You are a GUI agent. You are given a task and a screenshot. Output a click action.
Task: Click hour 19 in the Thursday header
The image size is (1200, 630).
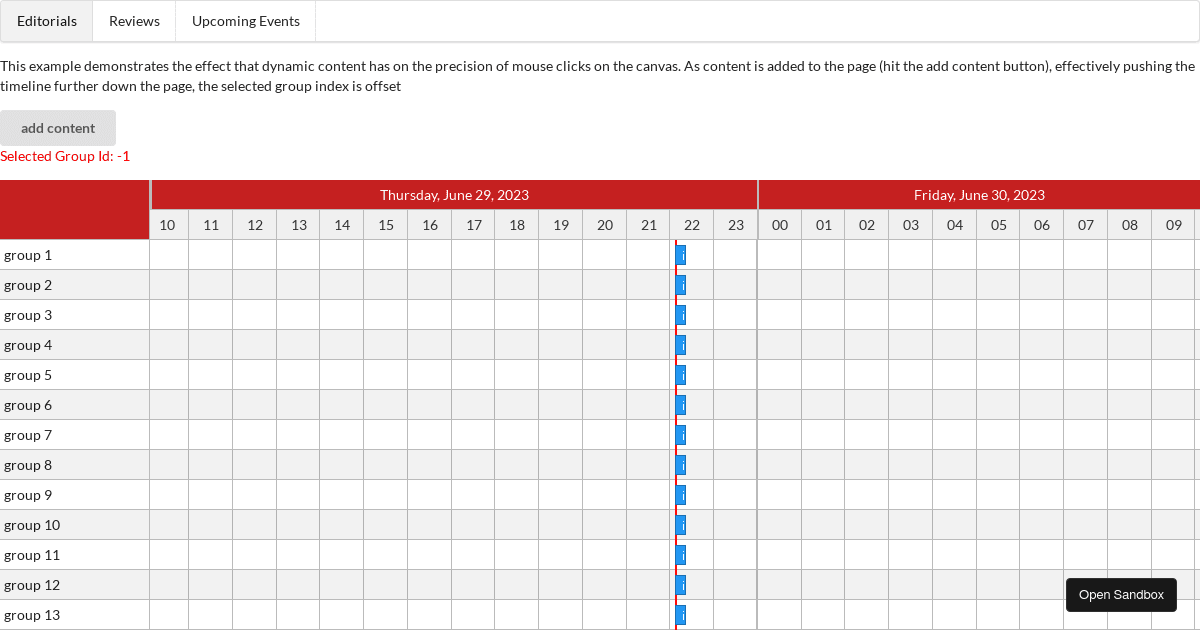click(561, 225)
